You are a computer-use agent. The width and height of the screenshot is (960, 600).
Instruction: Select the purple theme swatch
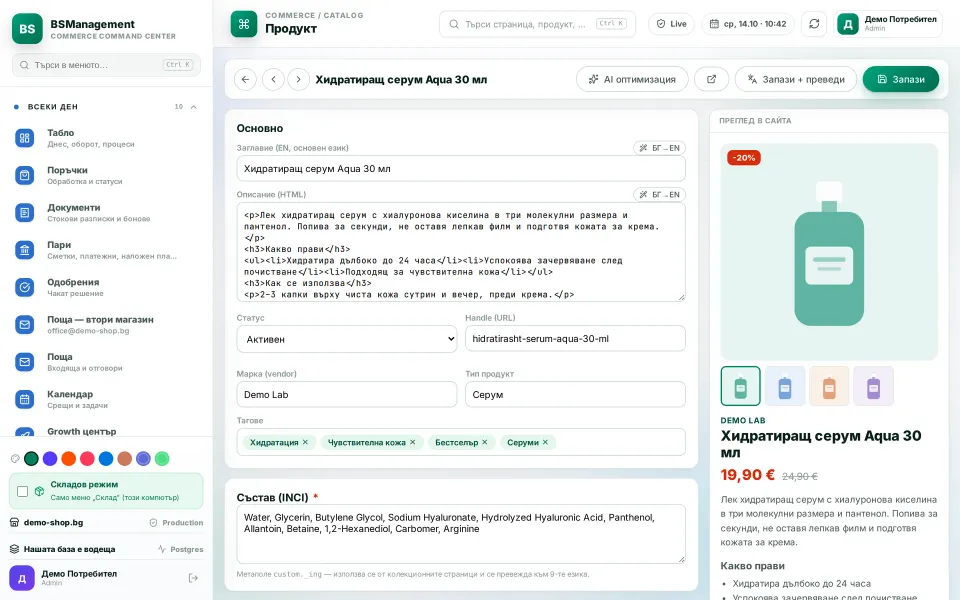pyautogui.click(x=50, y=459)
